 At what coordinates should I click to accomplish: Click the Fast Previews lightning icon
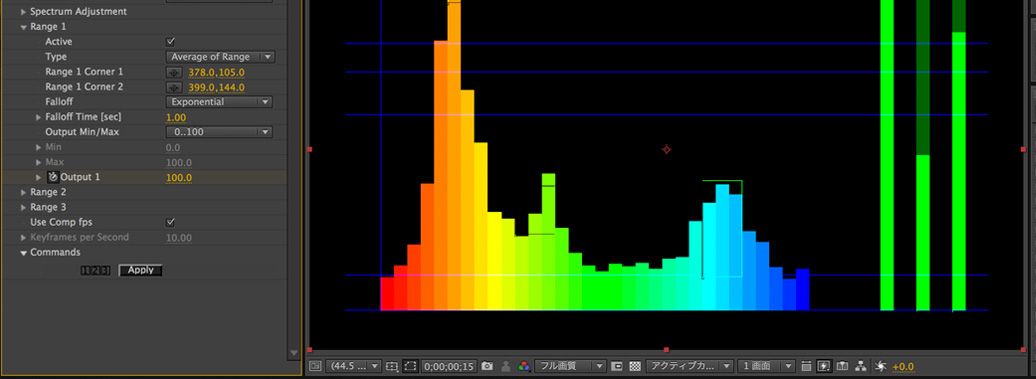(x=824, y=366)
